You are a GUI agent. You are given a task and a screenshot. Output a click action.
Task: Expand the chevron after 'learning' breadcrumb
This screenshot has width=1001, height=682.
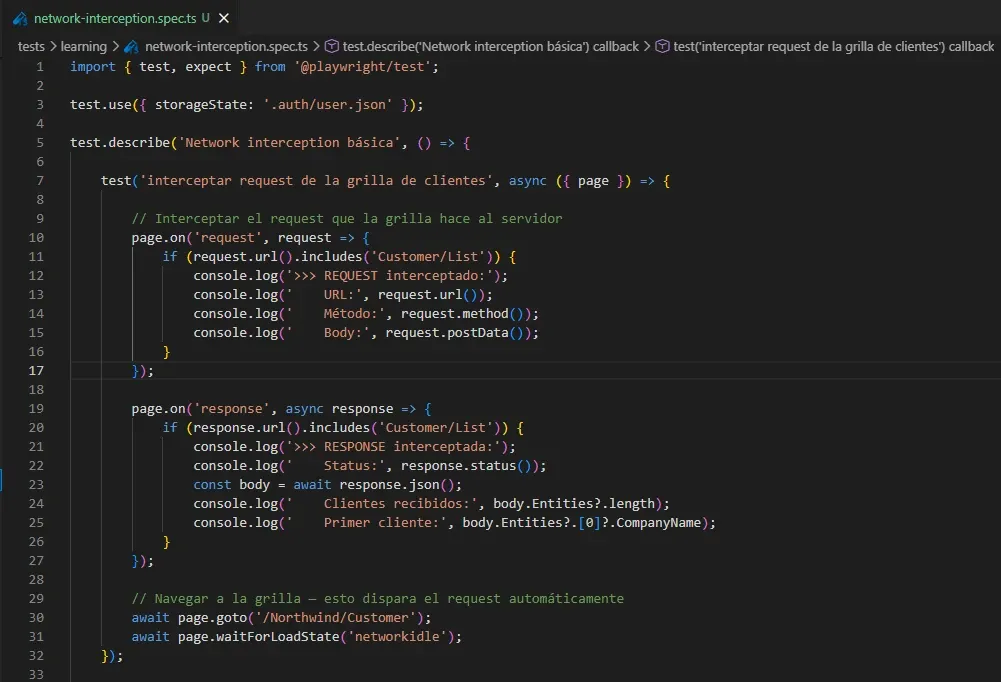116,47
